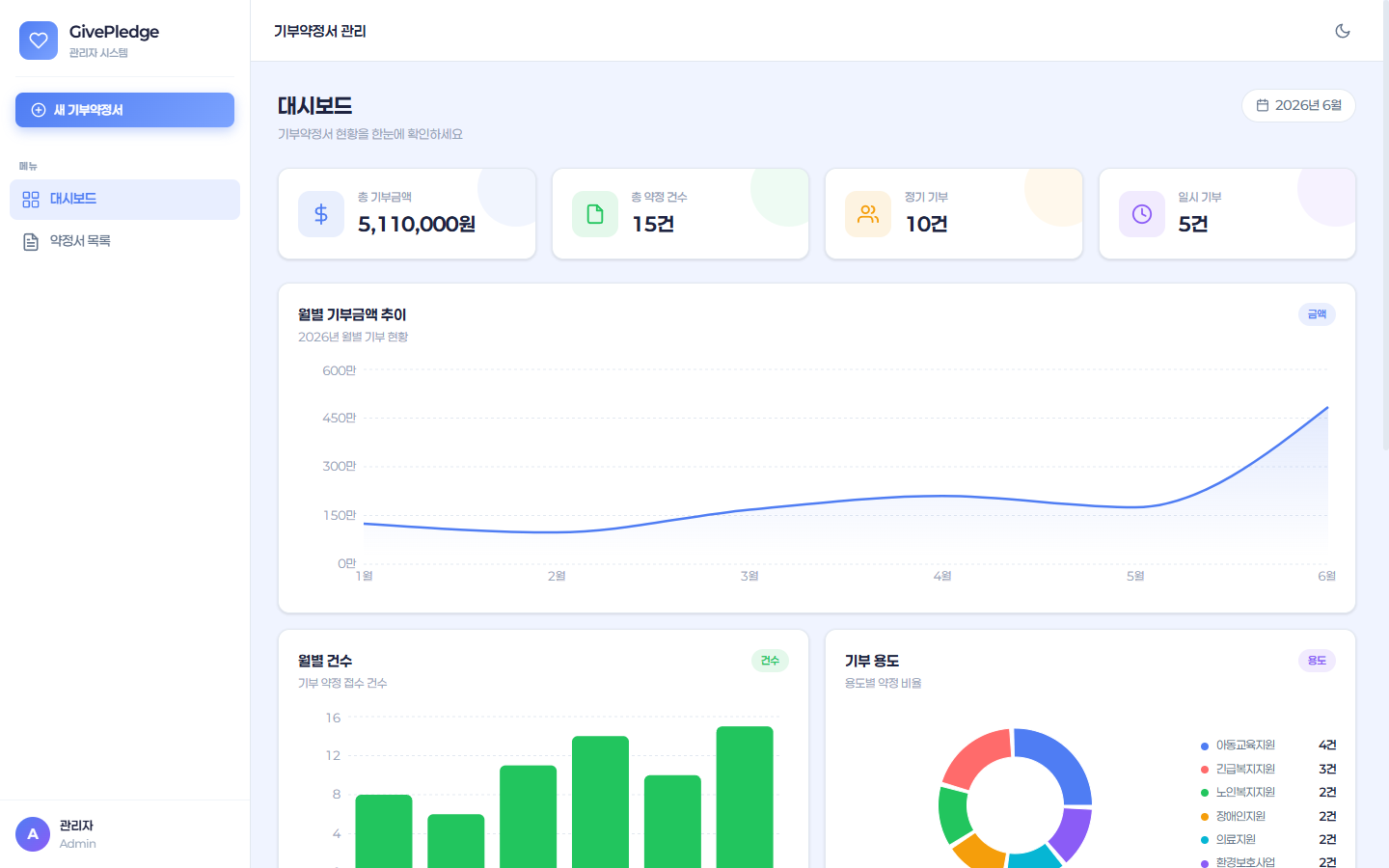This screenshot has height=868, width=1389.
Task: Click the 15건 total pledge count
Action: click(653, 225)
